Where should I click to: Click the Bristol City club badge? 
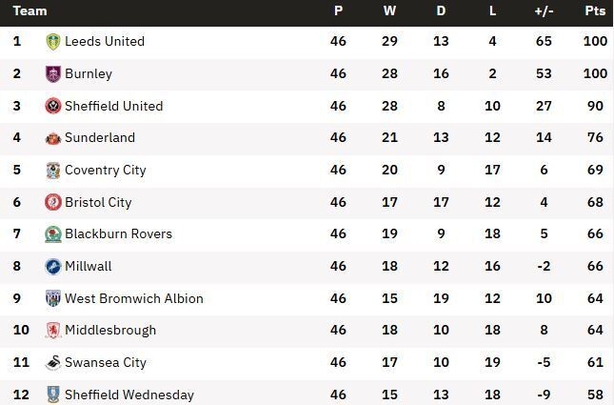tap(53, 202)
